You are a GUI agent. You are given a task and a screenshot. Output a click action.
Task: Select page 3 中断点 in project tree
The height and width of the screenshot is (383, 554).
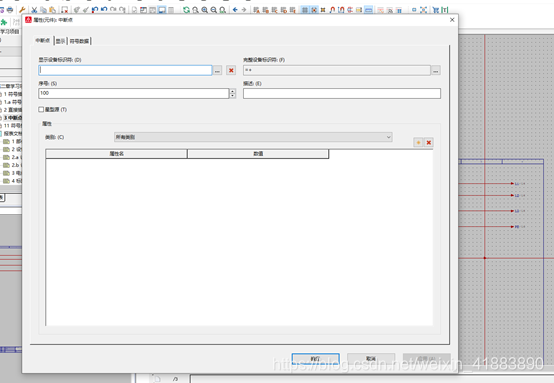click(12, 118)
